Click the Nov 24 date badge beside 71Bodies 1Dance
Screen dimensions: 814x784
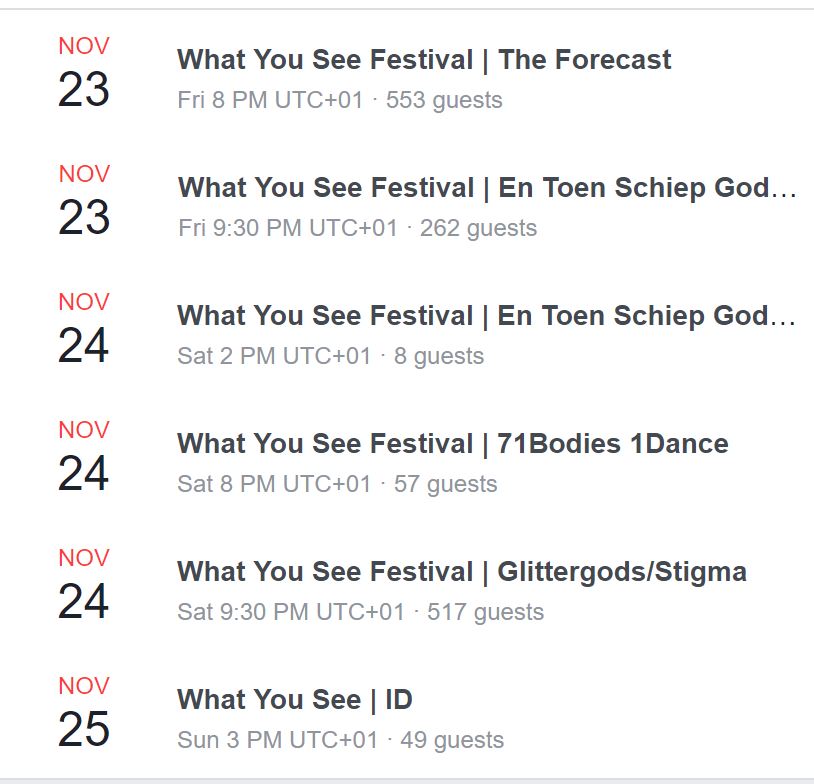84,456
